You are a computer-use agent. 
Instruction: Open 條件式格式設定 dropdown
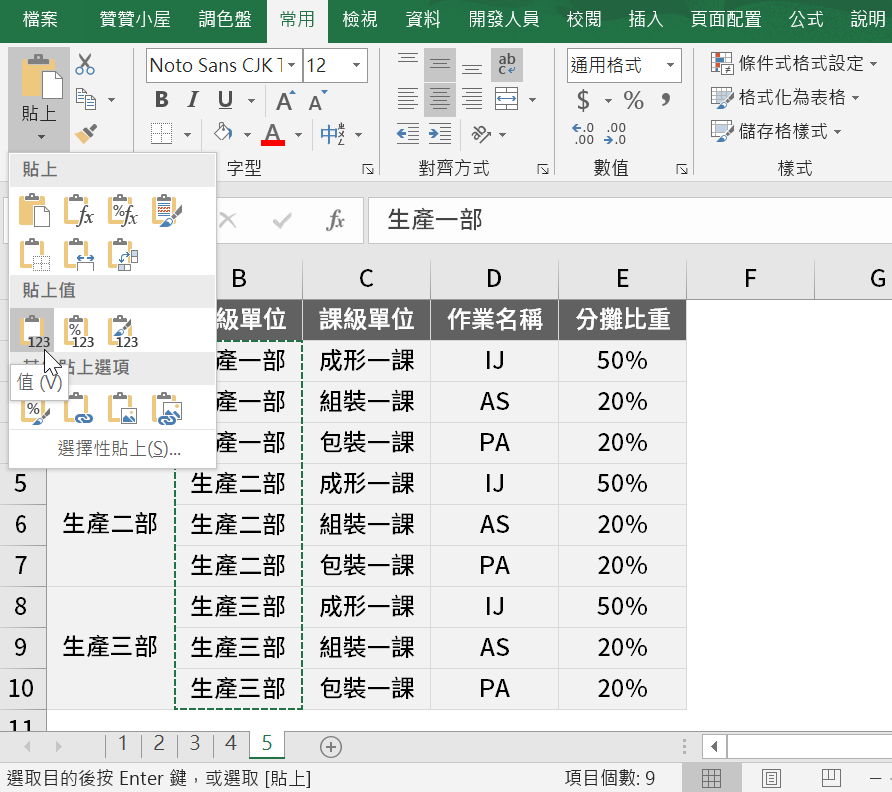coord(794,63)
